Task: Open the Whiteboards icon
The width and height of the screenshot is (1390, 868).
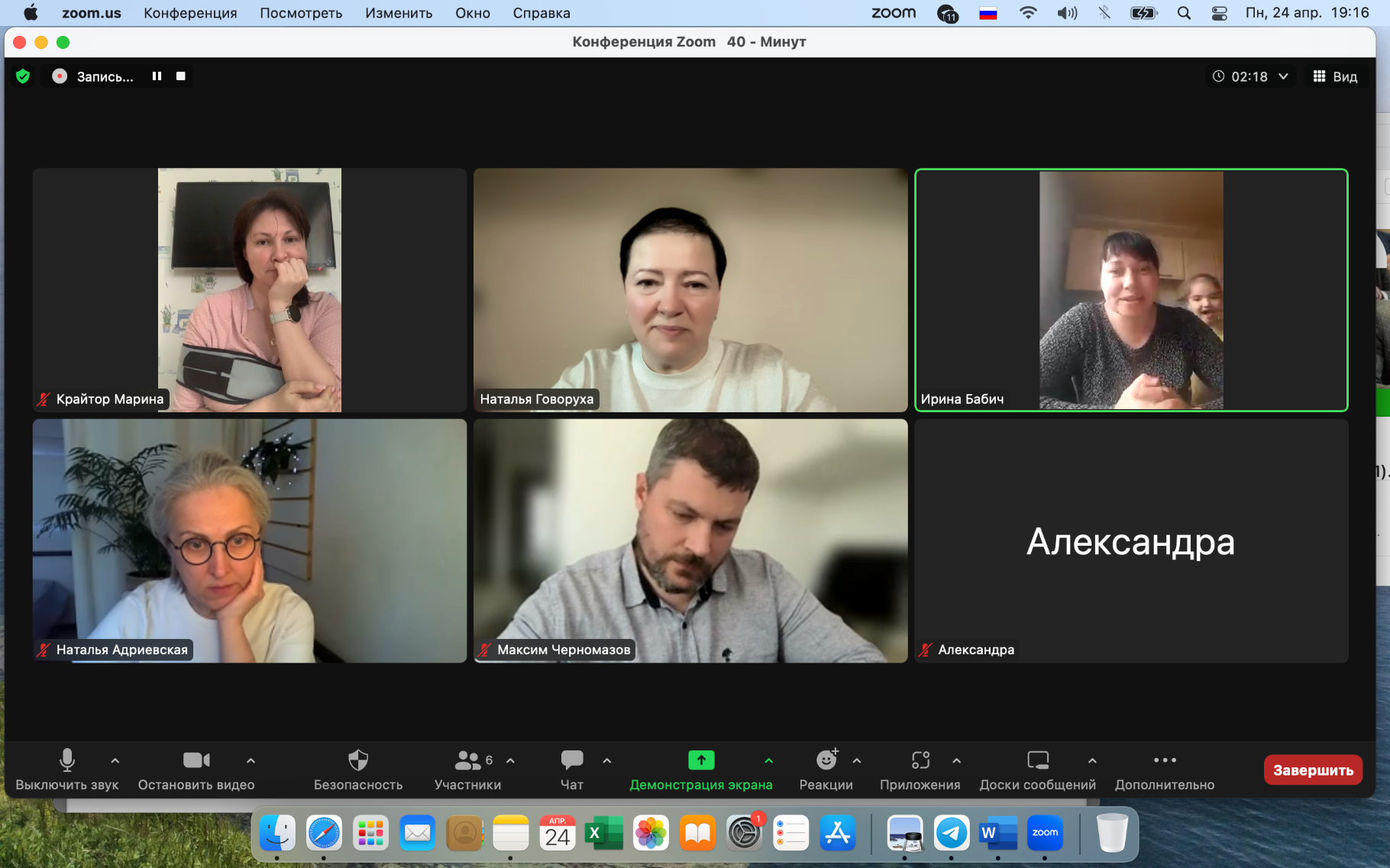Action: [1037, 760]
